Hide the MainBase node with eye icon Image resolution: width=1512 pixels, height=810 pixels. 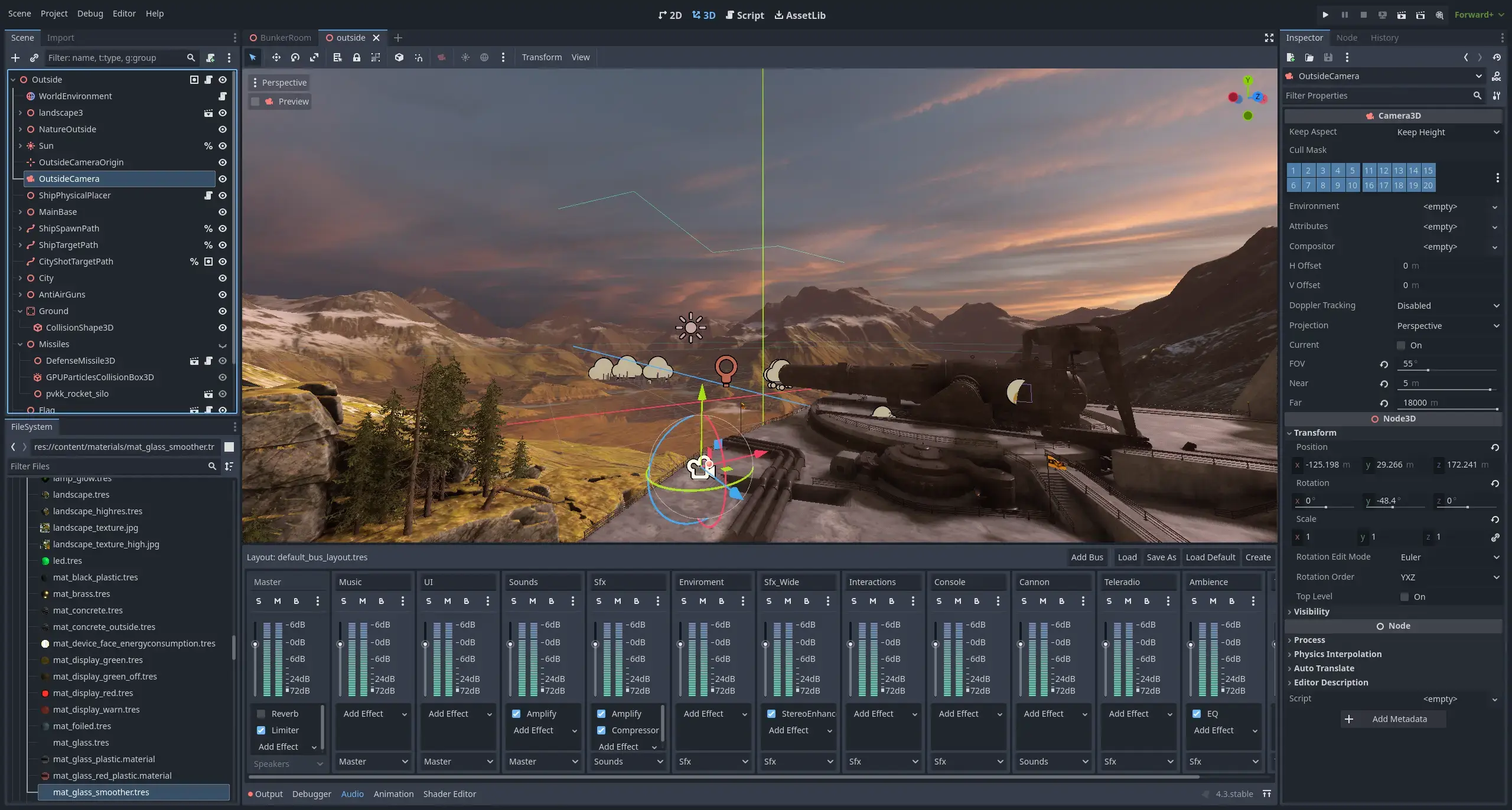tap(223, 212)
